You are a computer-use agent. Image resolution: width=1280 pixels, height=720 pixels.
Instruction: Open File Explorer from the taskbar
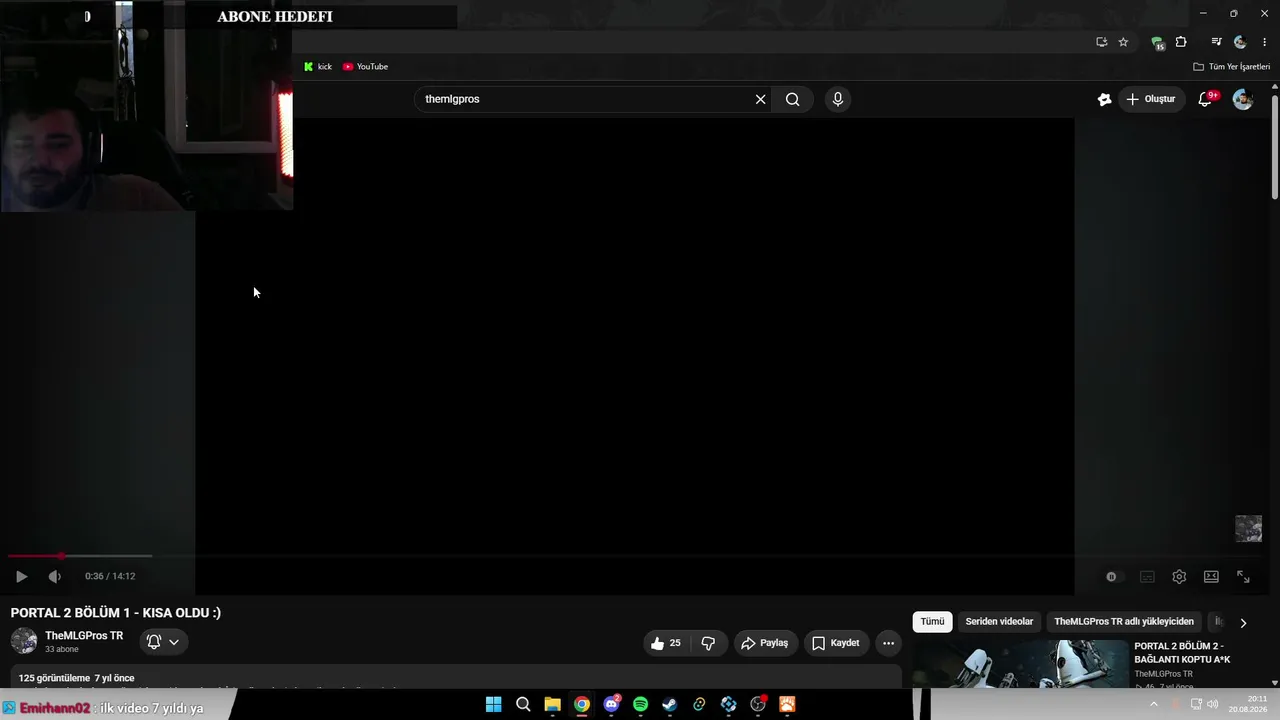[x=552, y=705]
